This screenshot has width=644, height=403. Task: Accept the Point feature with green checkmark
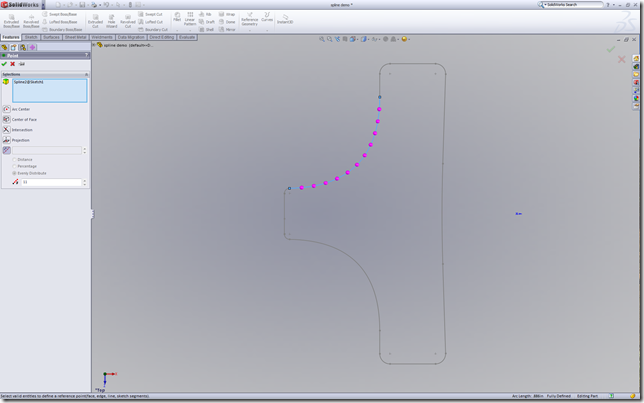[4, 64]
